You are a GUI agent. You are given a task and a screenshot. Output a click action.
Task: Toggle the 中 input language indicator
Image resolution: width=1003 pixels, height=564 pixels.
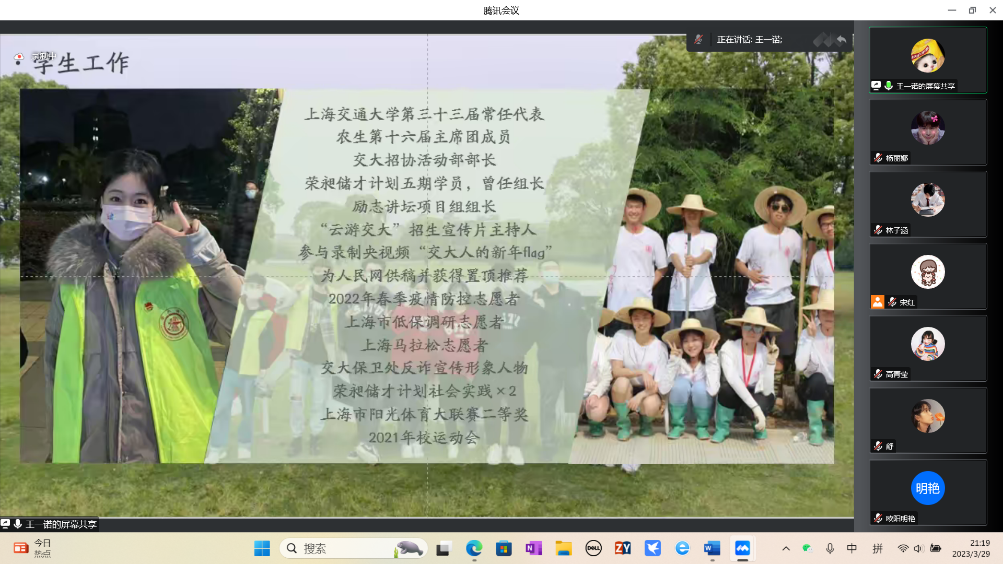coord(852,548)
